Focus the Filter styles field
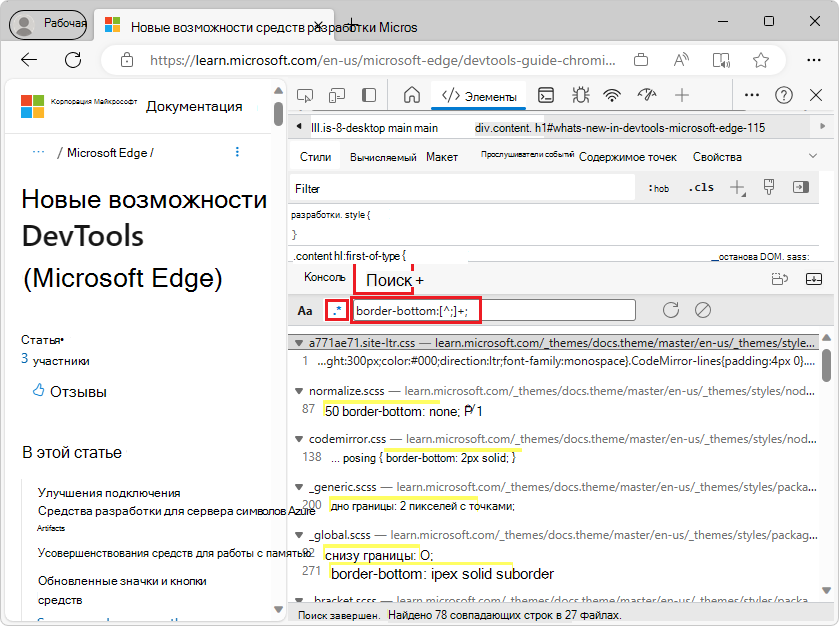The width and height of the screenshot is (839, 626). point(463,188)
